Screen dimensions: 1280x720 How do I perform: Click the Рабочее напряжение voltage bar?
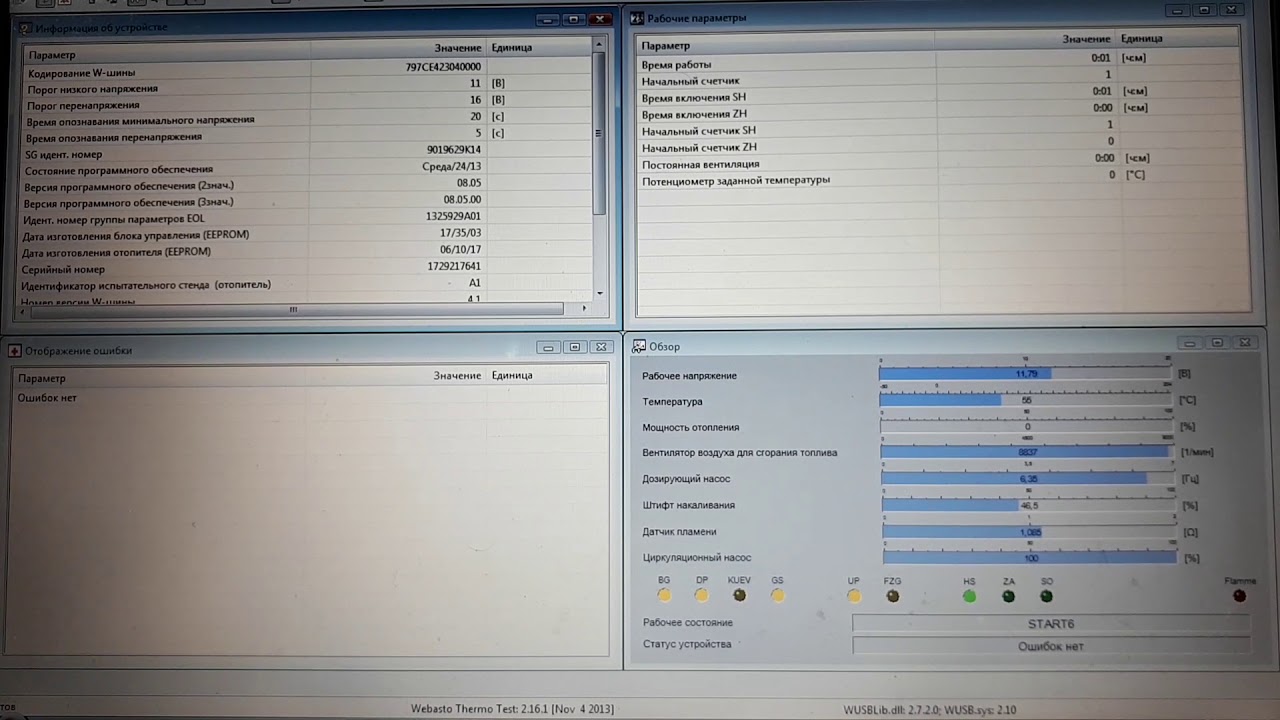(1025, 374)
